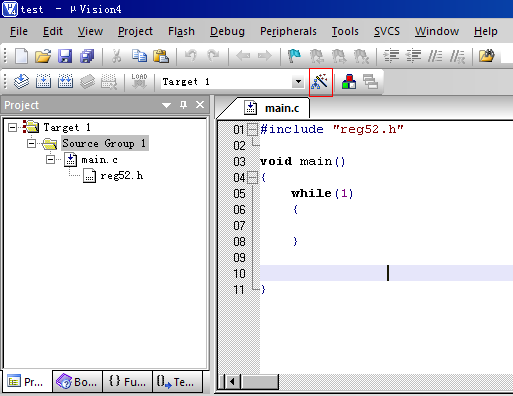Paste clipboard with the Paste icon
513x396 pixels.
click(x=161, y=56)
